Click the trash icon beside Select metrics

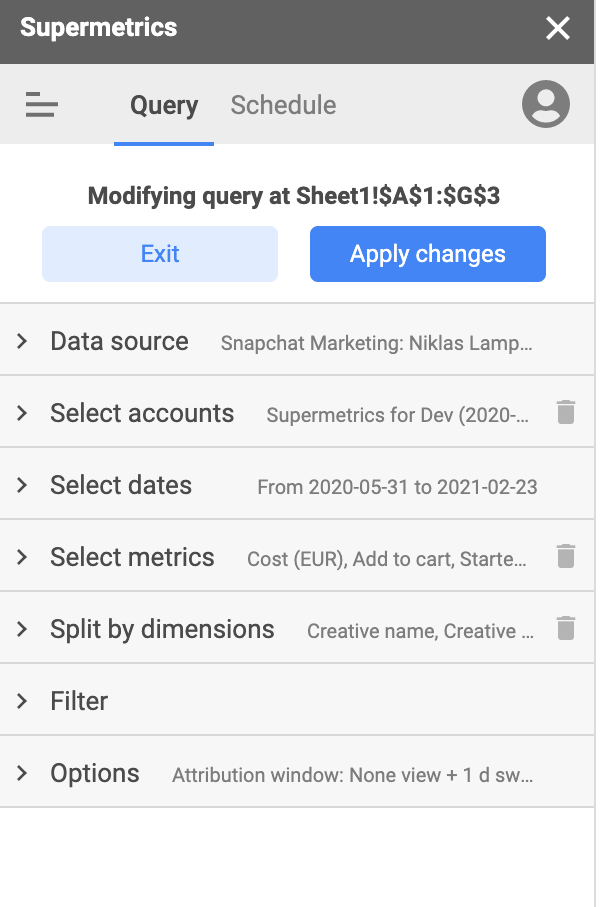pyautogui.click(x=566, y=556)
